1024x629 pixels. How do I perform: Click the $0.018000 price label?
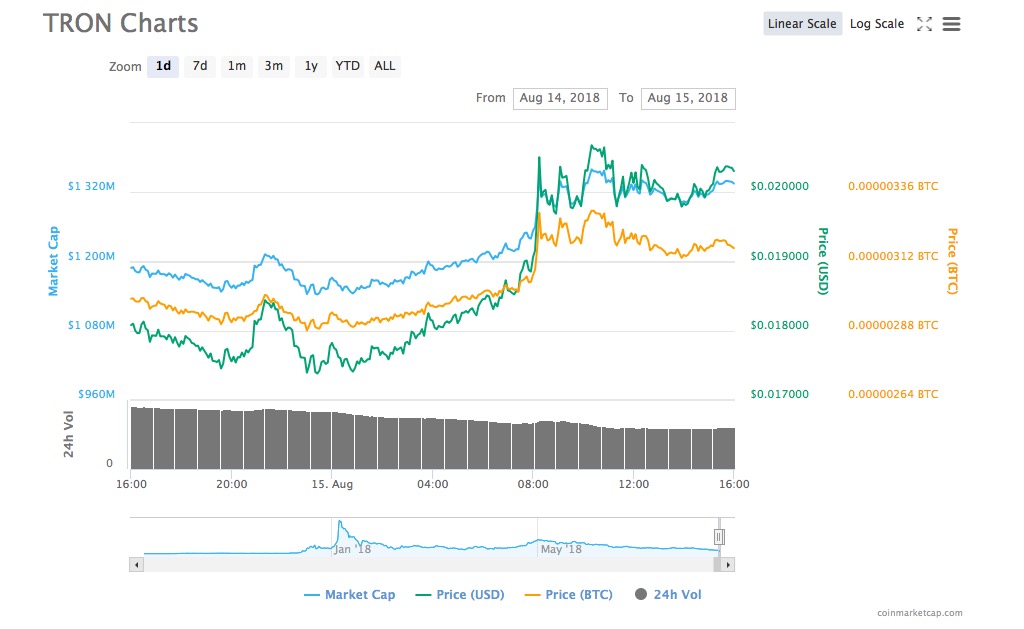point(780,325)
